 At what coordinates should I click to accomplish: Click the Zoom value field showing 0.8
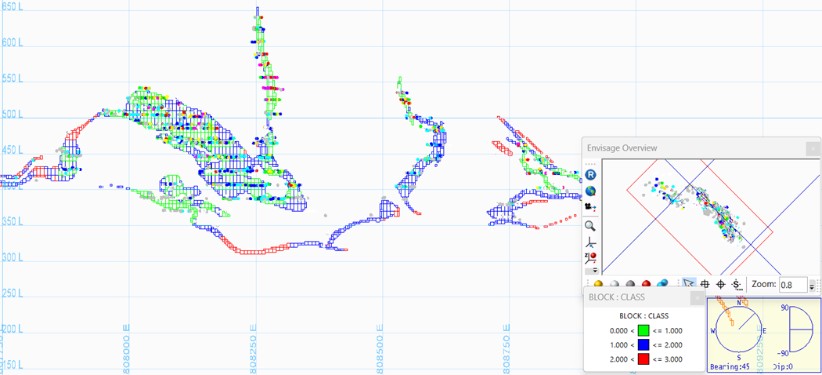[x=793, y=285]
